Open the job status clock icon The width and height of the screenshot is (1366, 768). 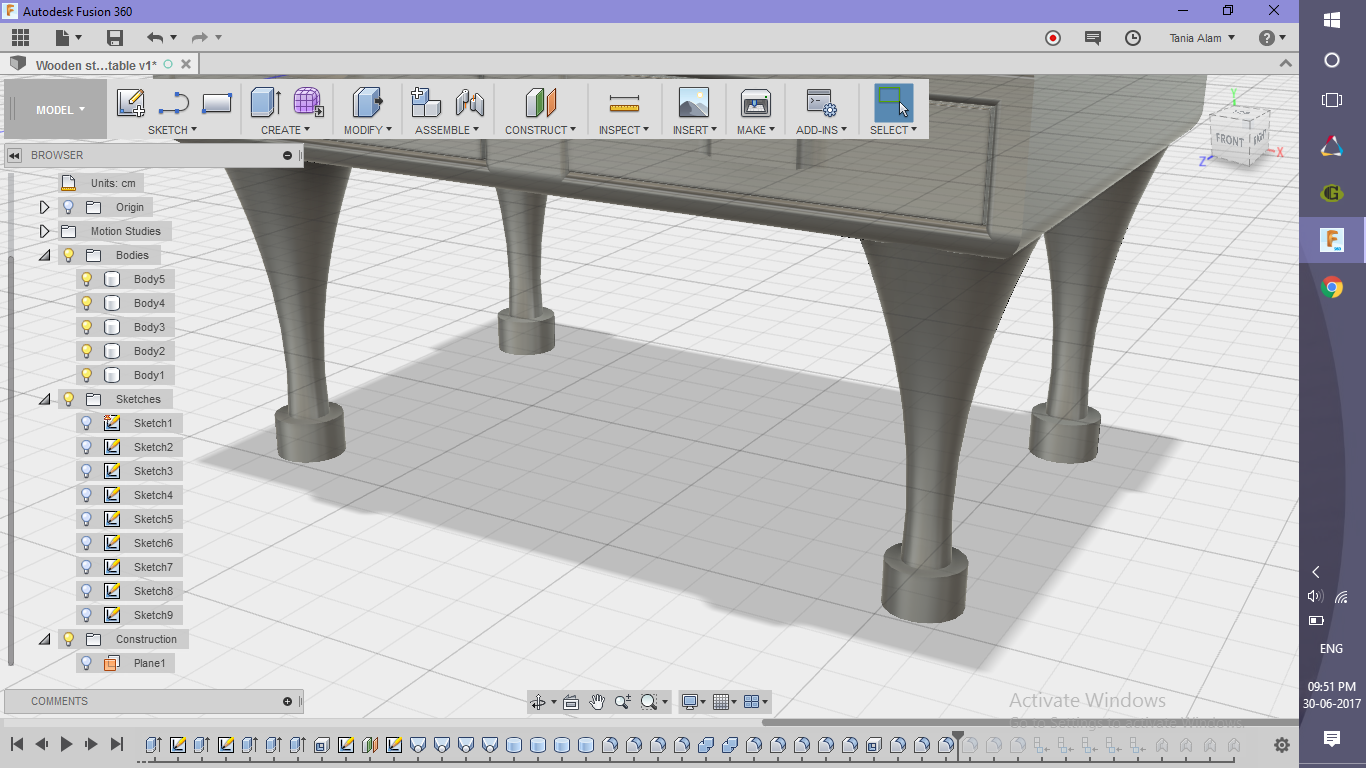pos(1133,38)
